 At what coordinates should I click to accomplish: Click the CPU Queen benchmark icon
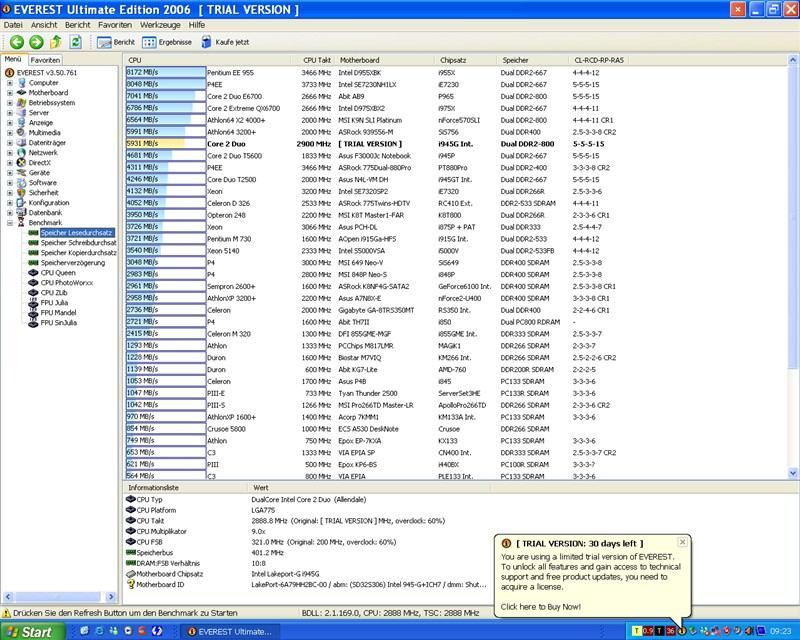33,273
